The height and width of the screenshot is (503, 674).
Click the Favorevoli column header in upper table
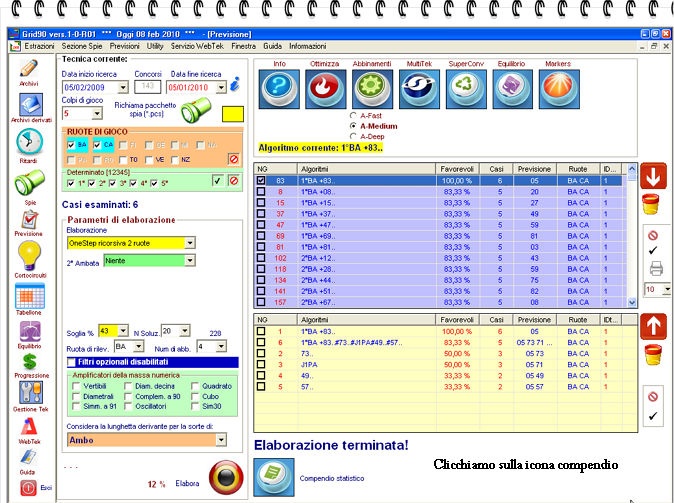click(456, 169)
